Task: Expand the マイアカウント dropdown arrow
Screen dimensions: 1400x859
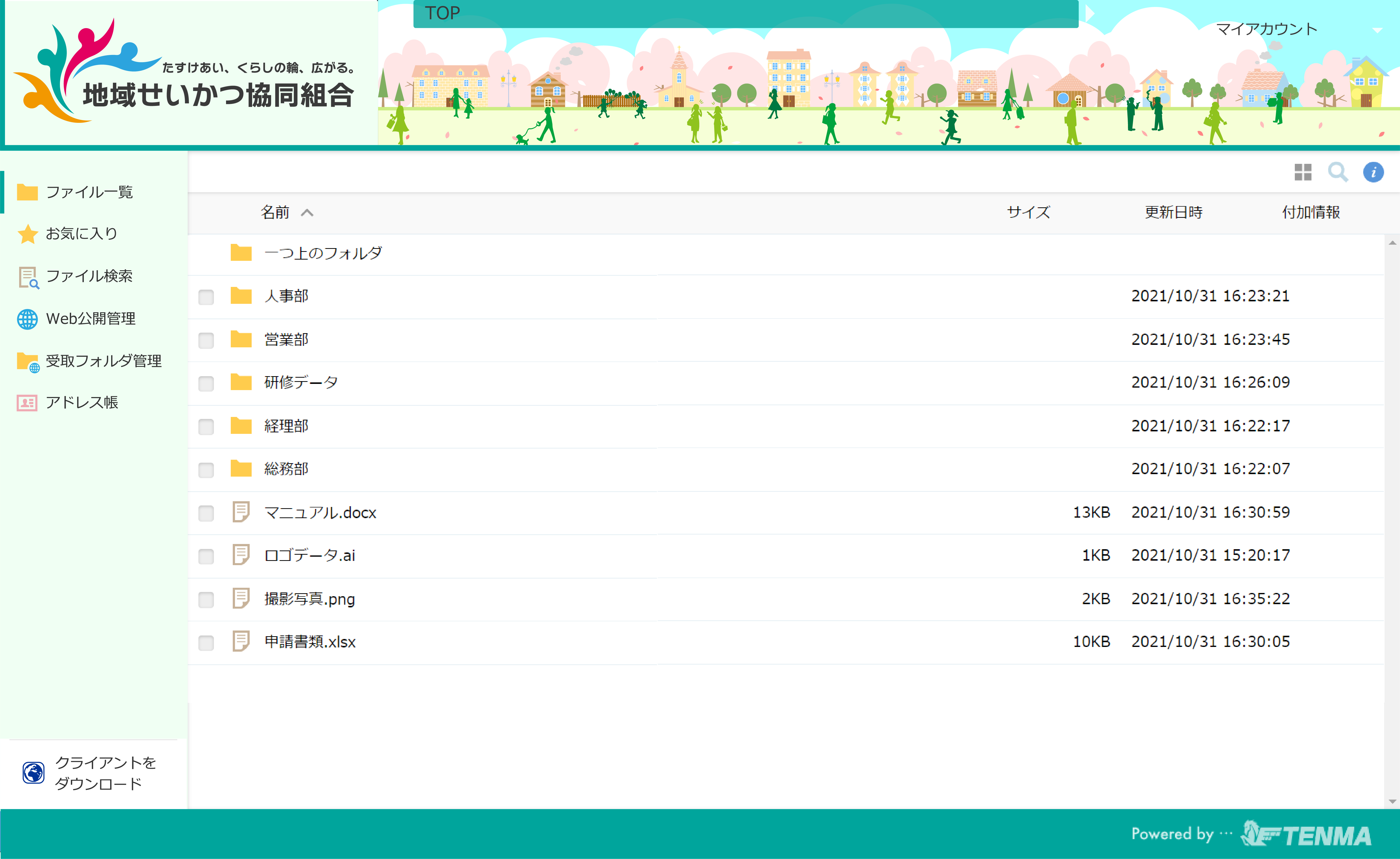Action: pyautogui.click(x=1377, y=30)
